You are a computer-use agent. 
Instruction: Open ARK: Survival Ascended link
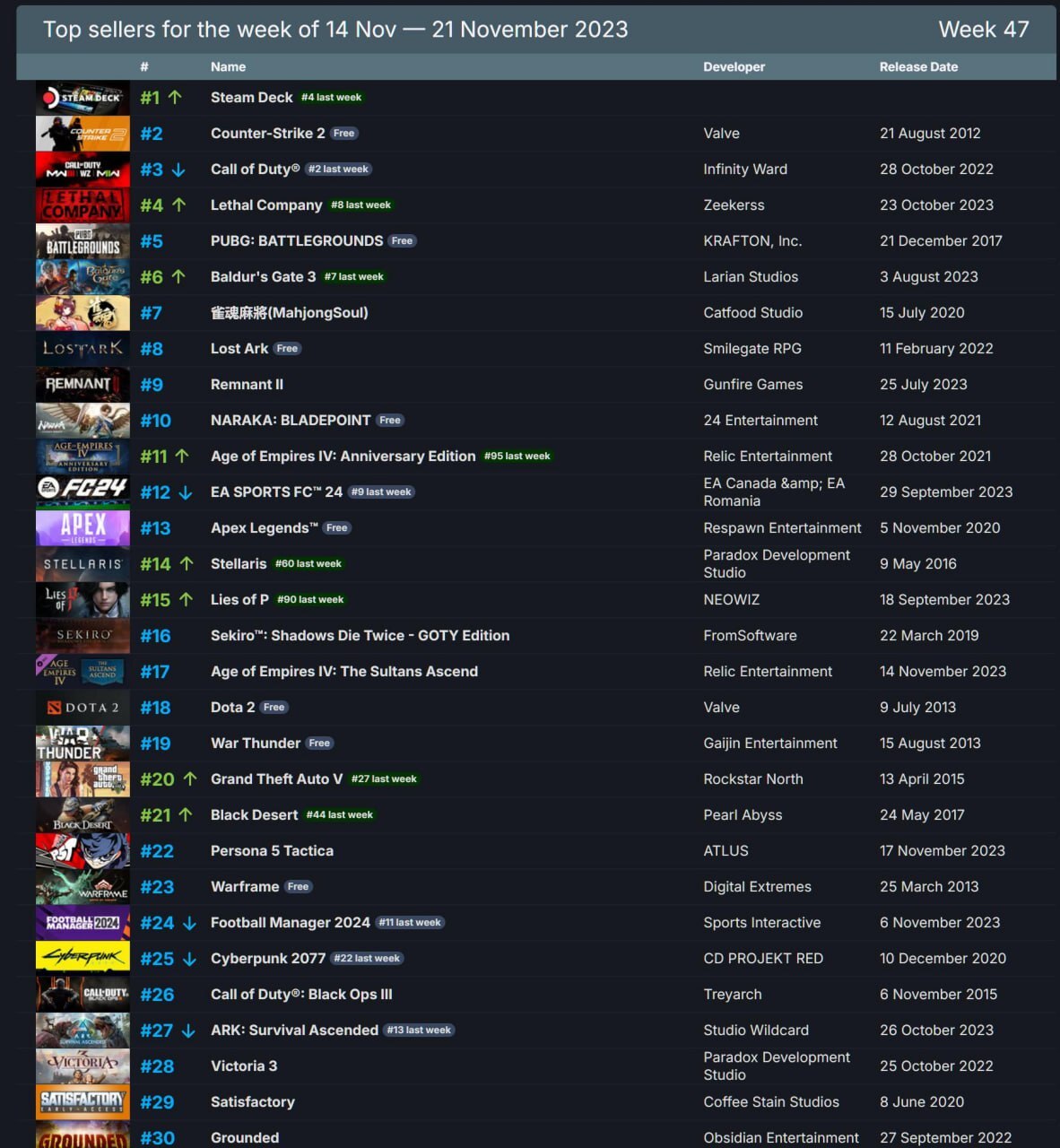[x=294, y=1030]
